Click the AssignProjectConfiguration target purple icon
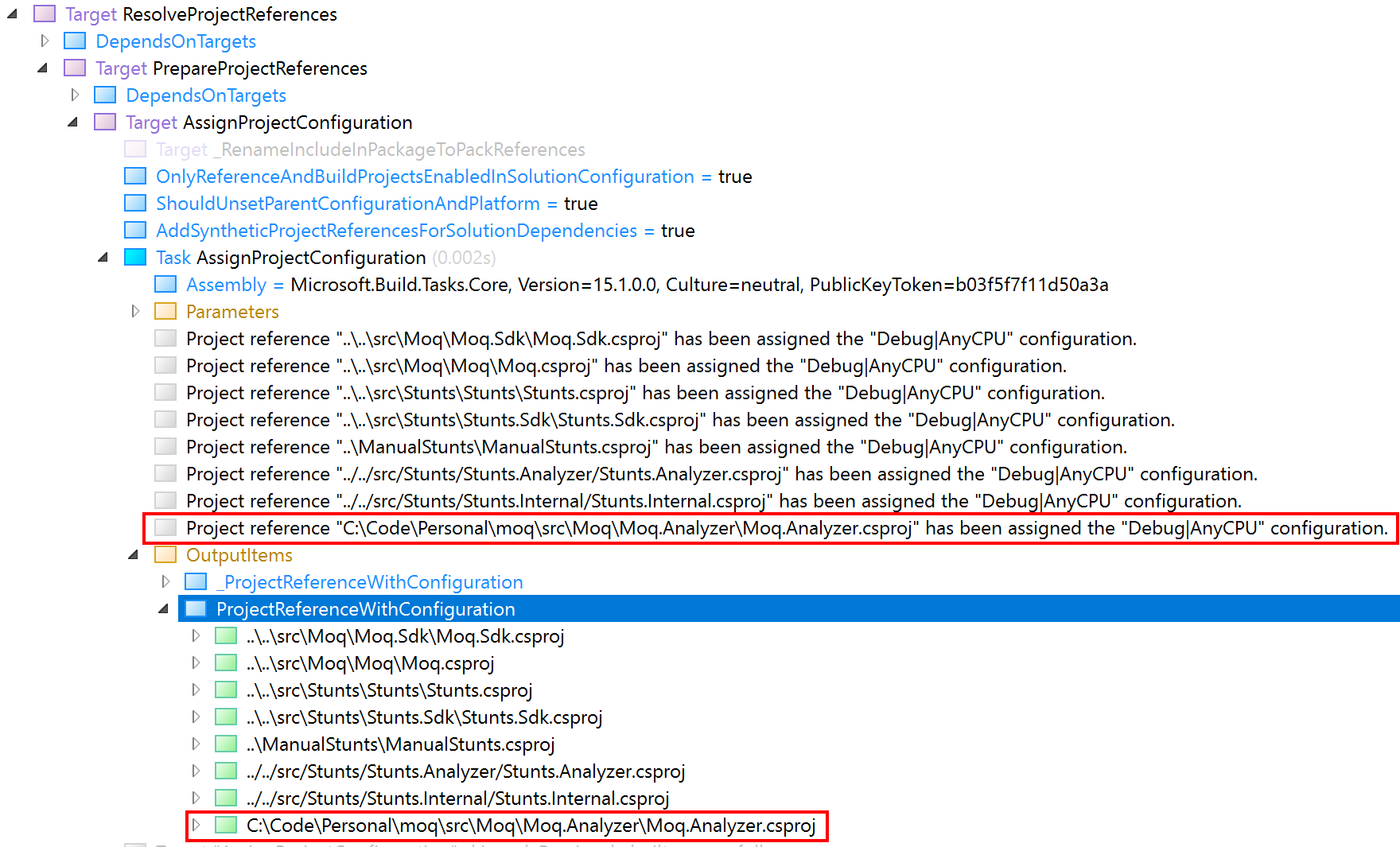The height and width of the screenshot is (847, 1400). pos(105,122)
